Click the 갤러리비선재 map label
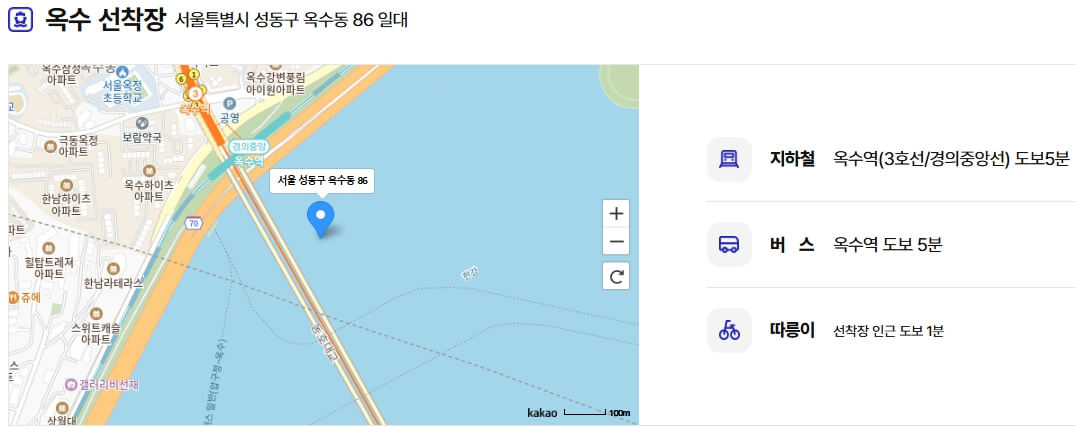 102,385
